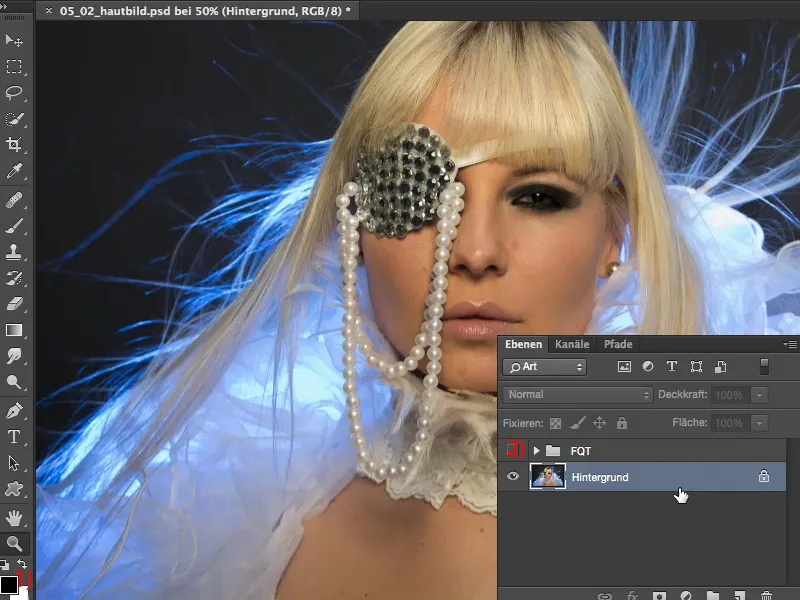Create new adjustment layer icon

click(x=686, y=595)
